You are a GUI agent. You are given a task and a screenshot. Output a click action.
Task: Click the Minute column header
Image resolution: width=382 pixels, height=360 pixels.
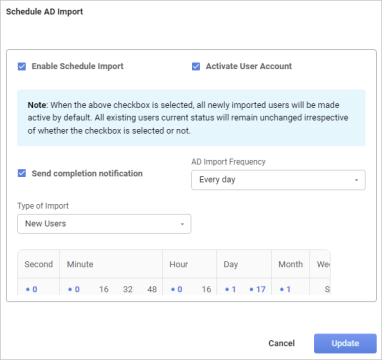[80, 264]
